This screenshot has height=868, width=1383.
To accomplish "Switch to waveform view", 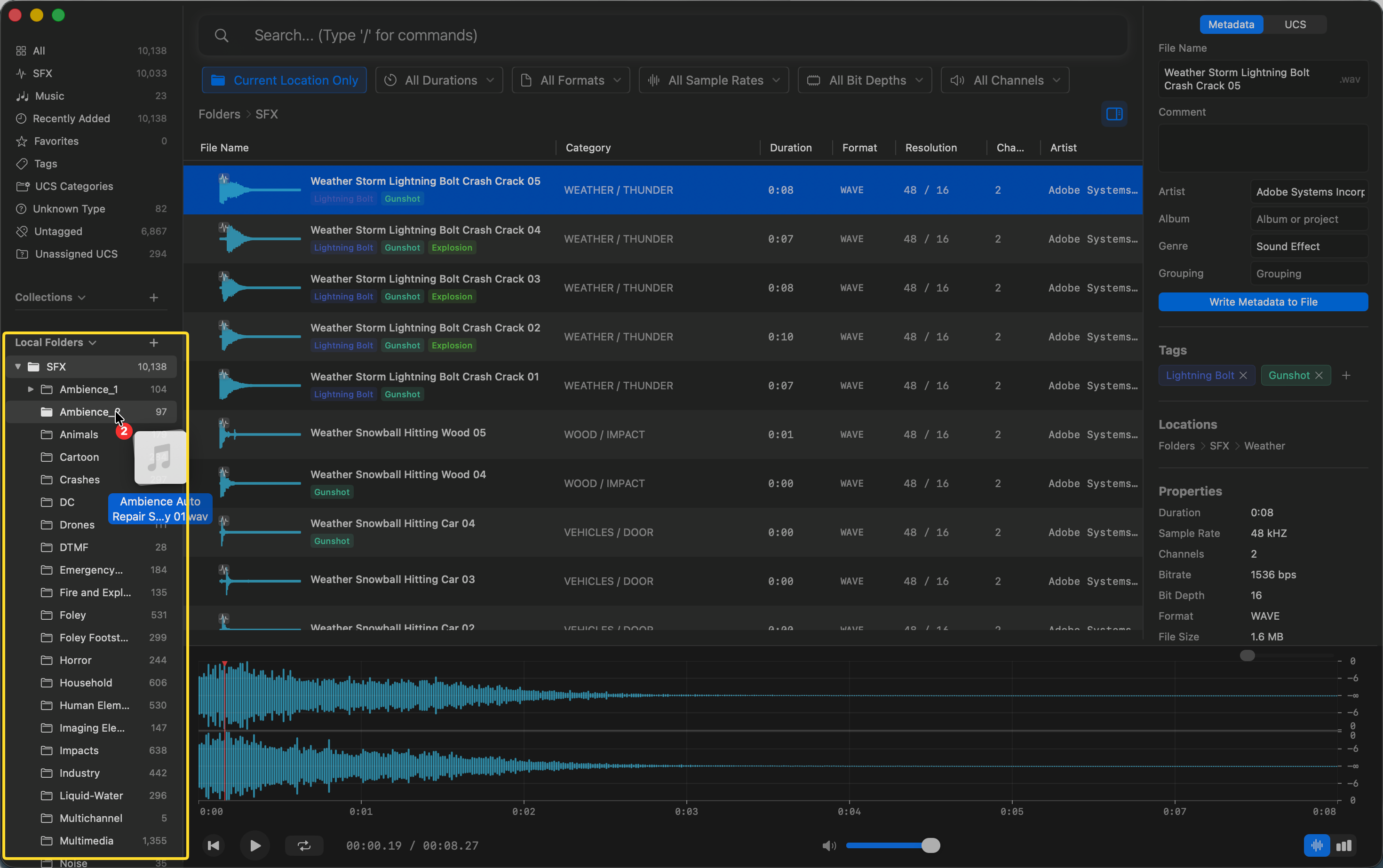I will click(1317, 845).
